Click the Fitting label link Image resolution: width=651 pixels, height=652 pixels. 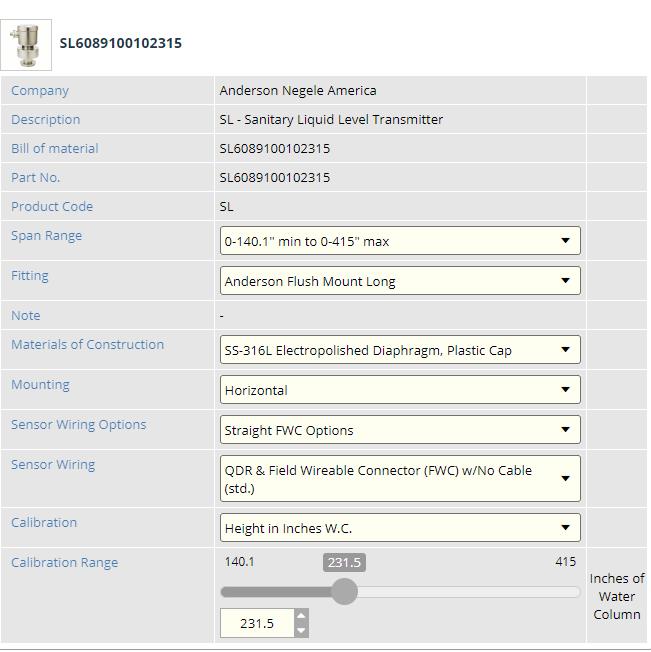pyautogui.click(x=30, y=276)
